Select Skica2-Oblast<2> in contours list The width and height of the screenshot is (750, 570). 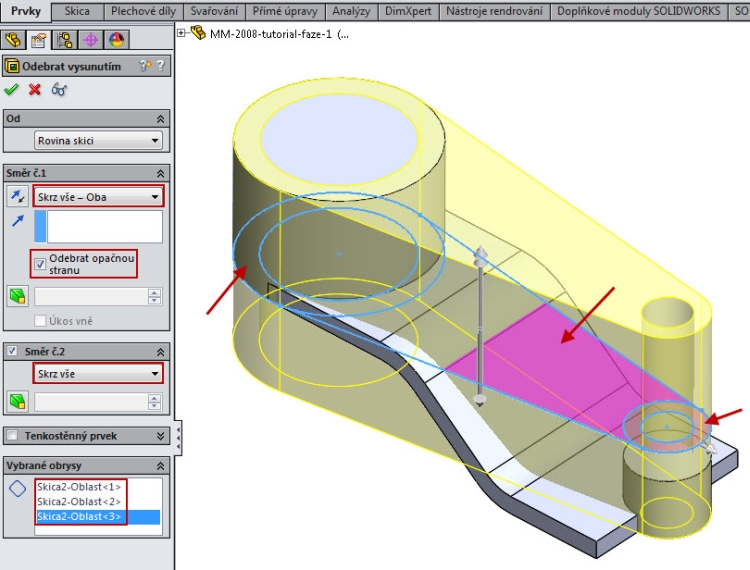(79, 502)
